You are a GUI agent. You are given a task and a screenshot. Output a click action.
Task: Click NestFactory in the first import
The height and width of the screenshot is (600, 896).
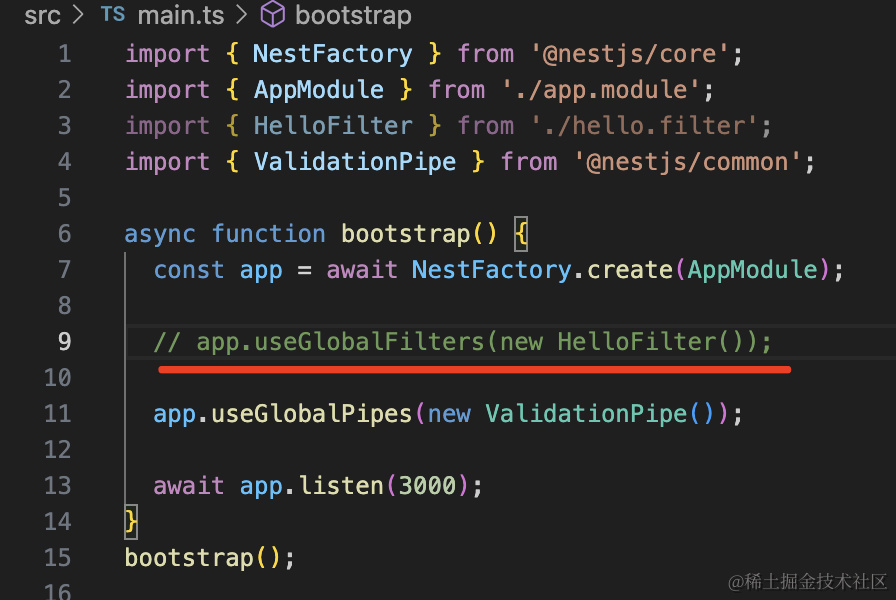click(x=332, y=54)
